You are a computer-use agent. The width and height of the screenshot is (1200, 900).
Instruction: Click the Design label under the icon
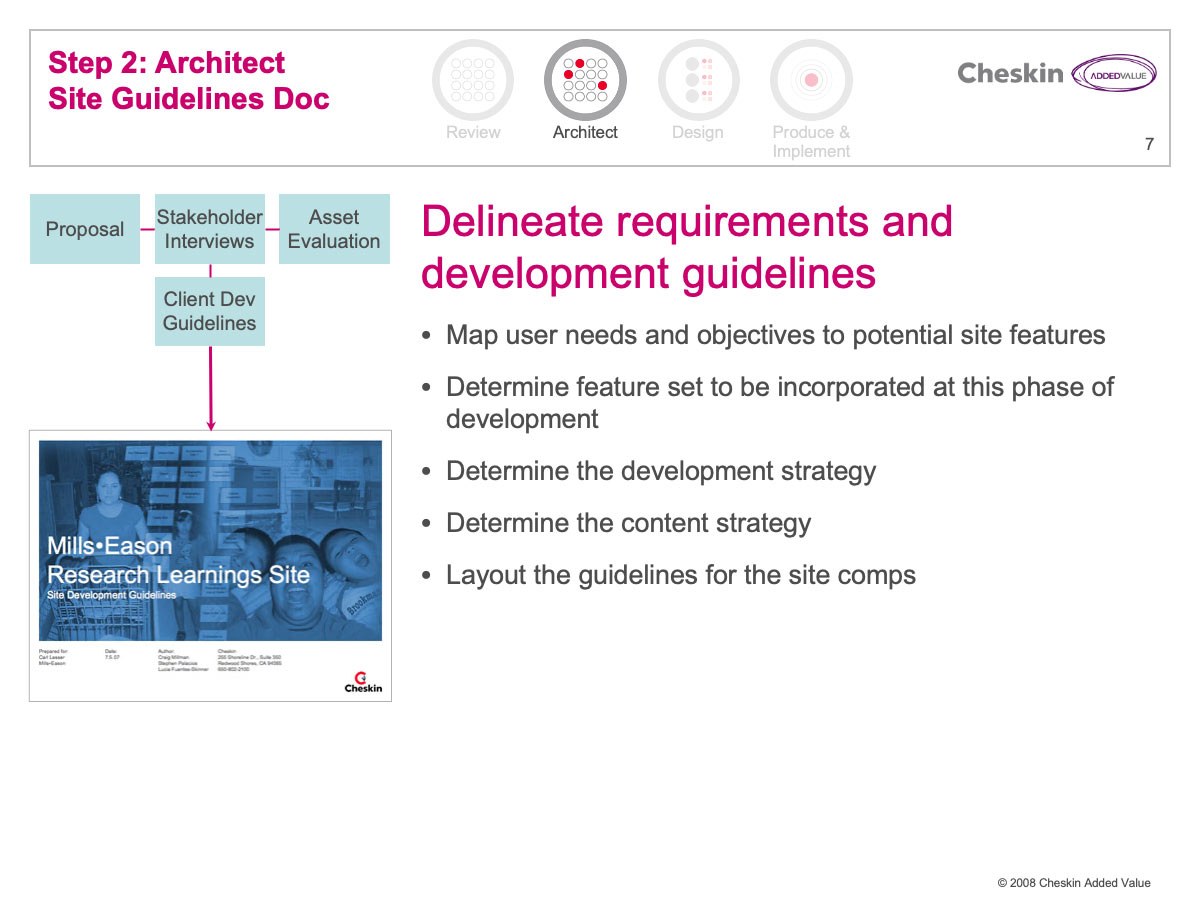click(698, 132)
